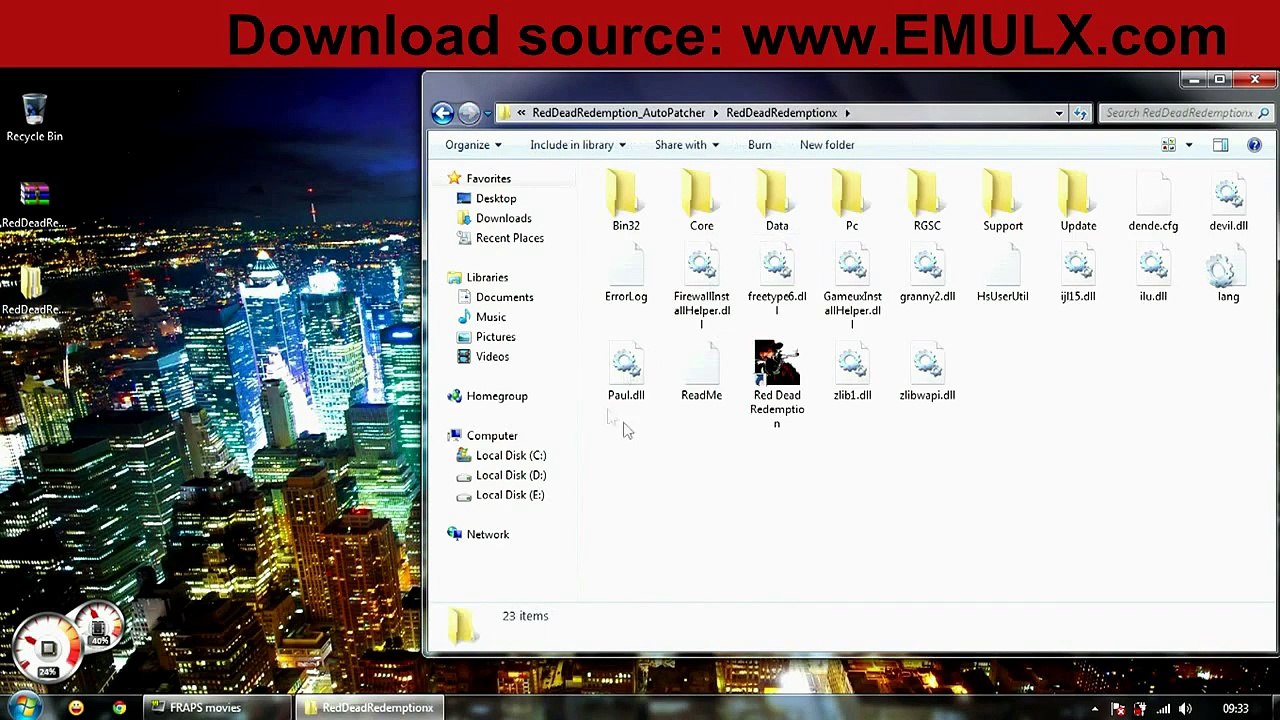The height and width of the screenshot is (720, 1280).
Task: Select the lang file
Action: point(1228,275)
